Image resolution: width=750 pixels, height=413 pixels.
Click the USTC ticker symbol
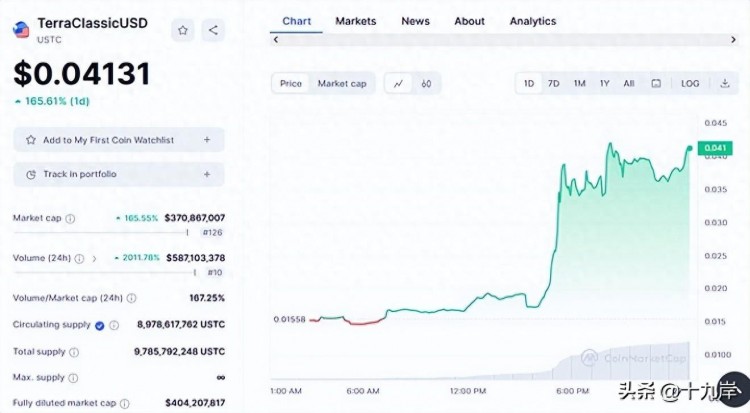click(49, 40)
